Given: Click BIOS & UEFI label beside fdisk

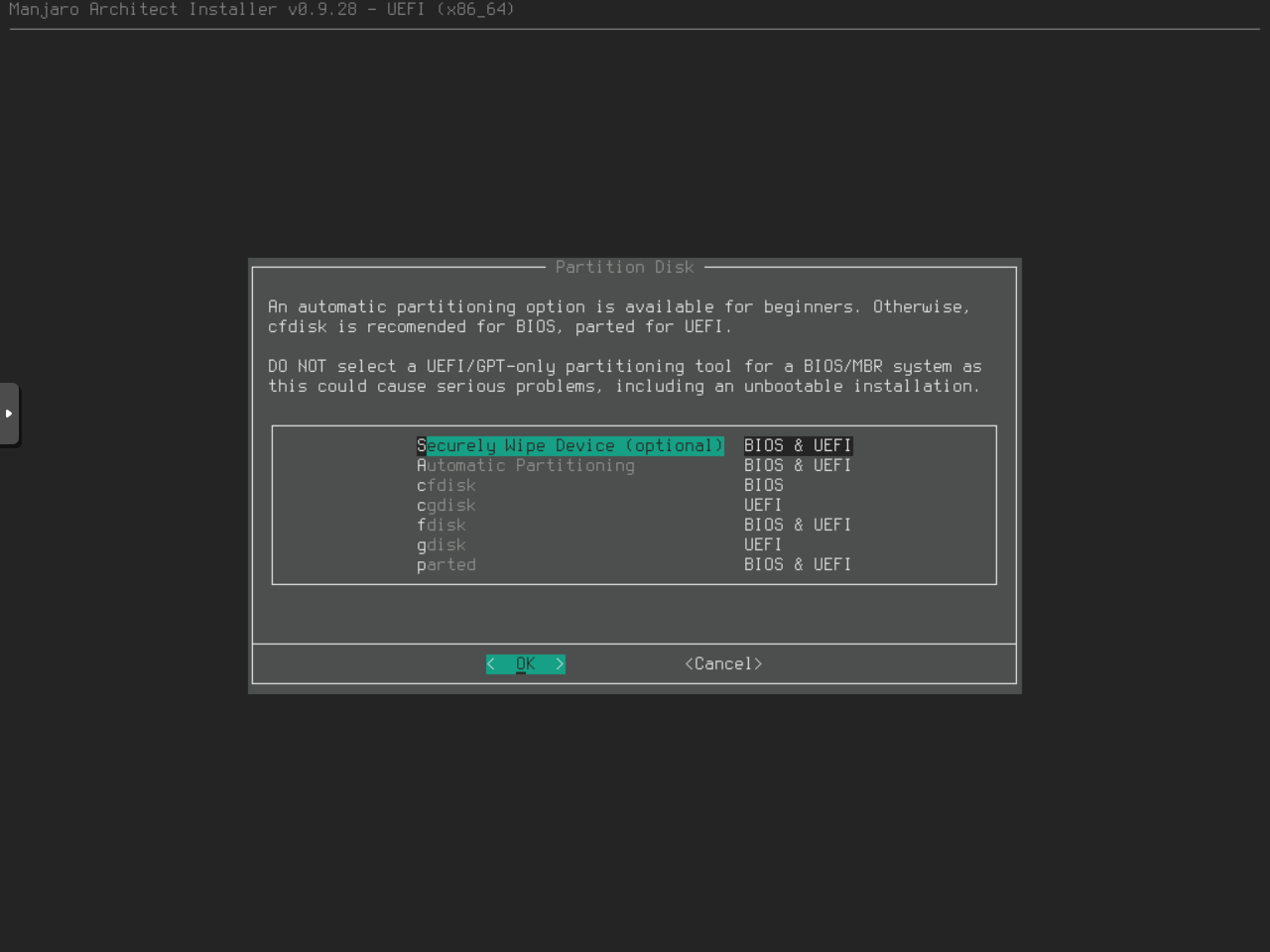Looking at the screenshot, I should coord(798,525).
